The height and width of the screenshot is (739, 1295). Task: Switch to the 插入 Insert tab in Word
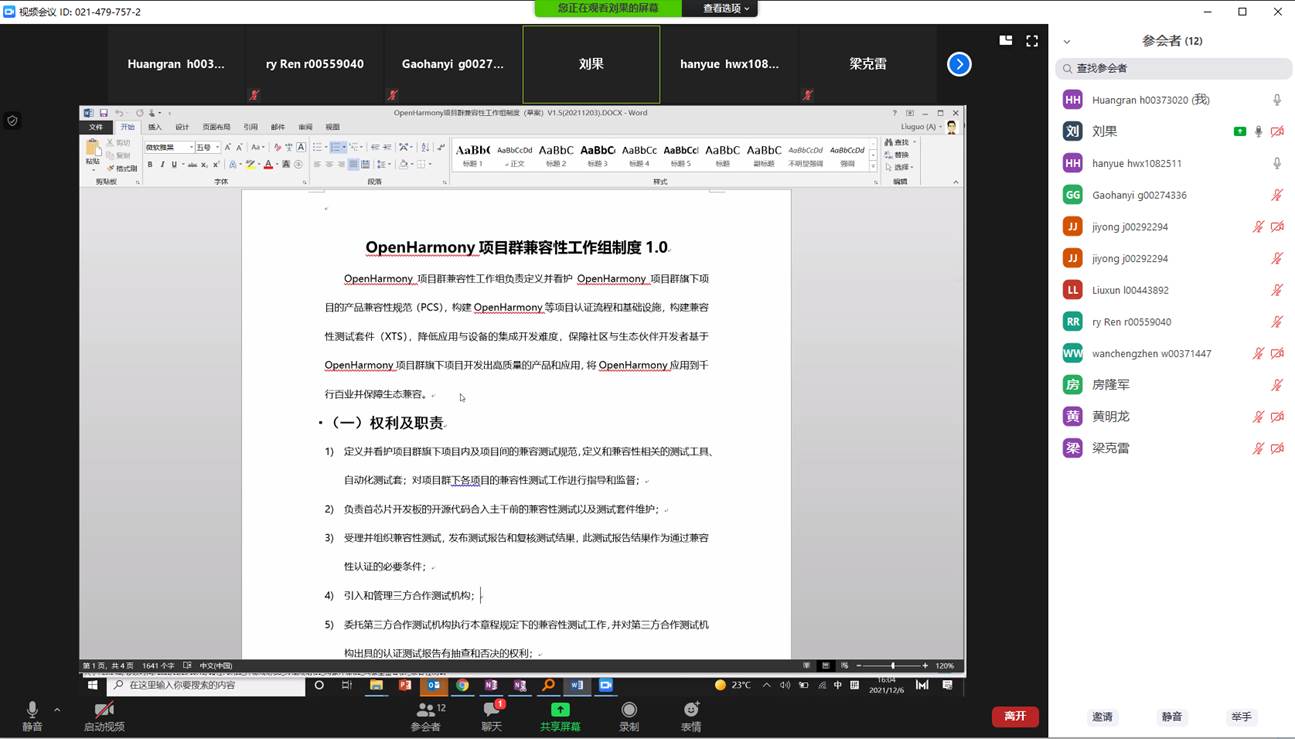pyautogui.click(x=155, y=127)
